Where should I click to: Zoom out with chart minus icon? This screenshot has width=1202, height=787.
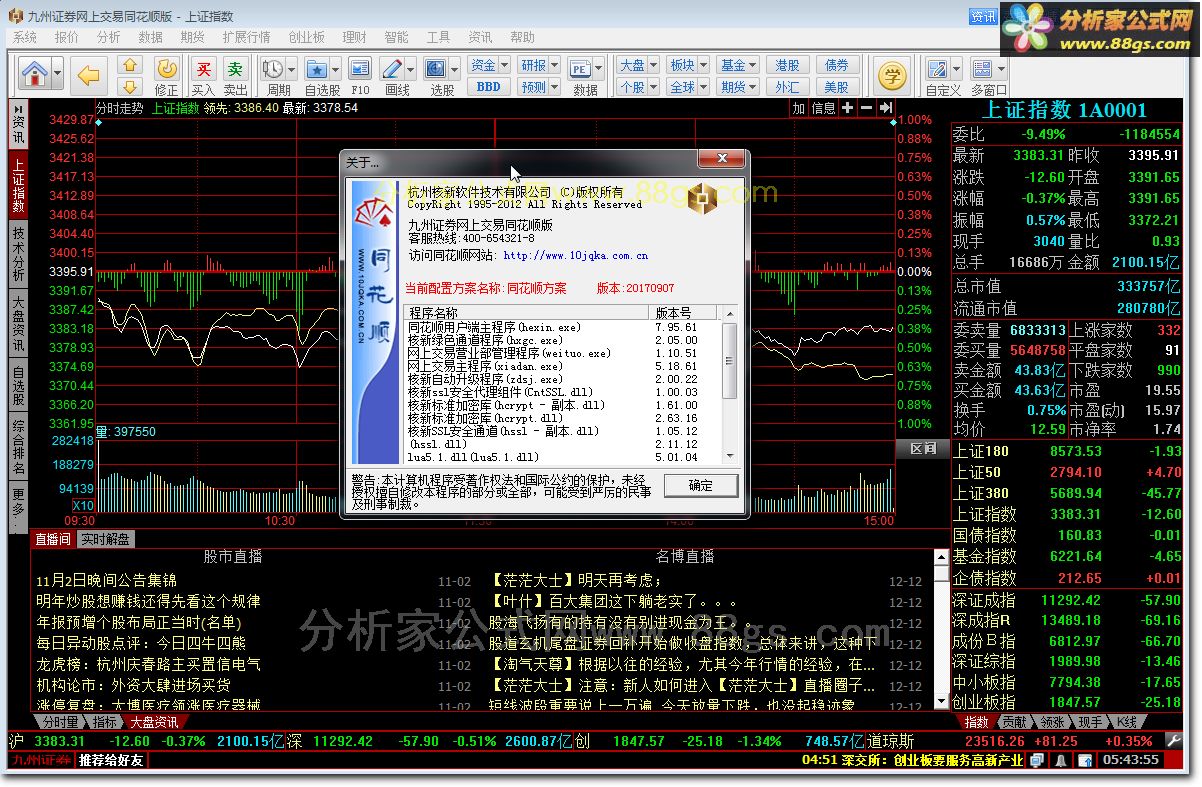click(x=866, y=108)
